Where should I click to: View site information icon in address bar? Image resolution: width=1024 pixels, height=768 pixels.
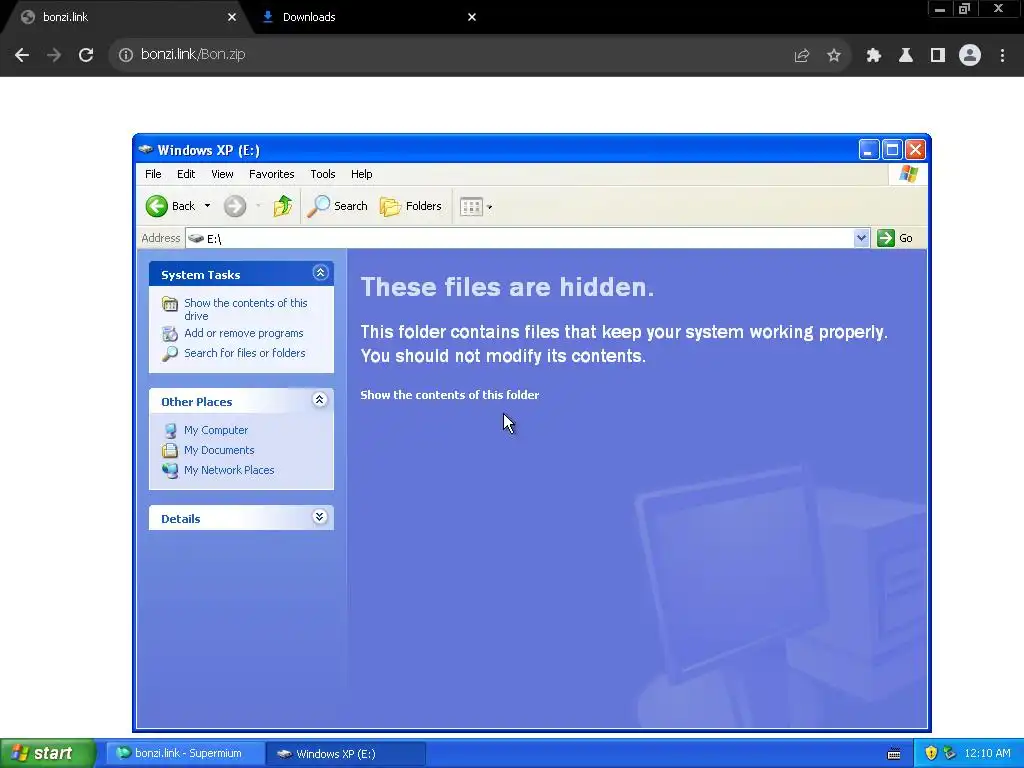click(125, 55)
